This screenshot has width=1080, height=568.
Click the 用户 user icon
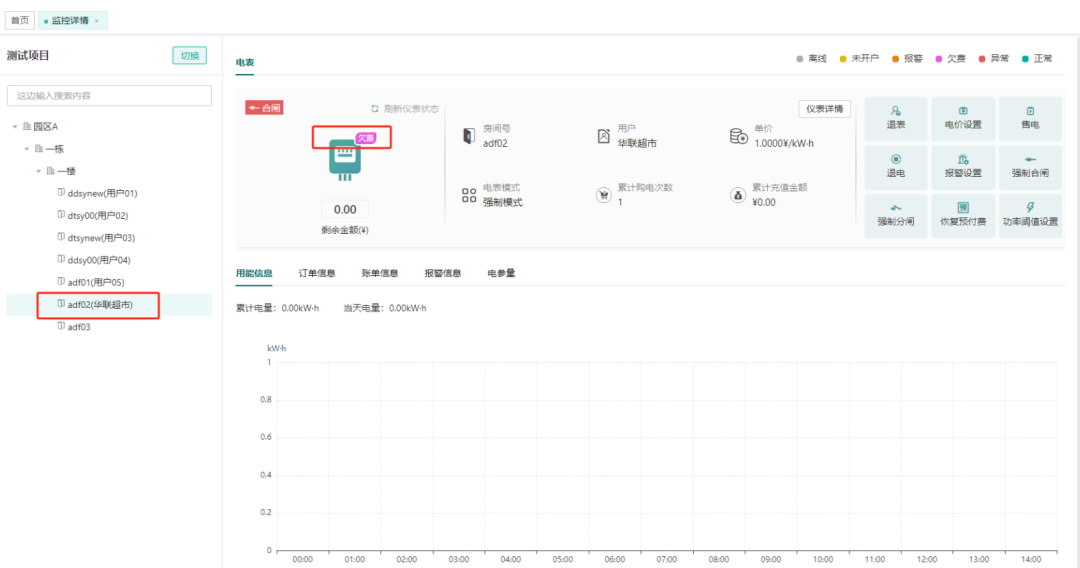coord(603,136)
